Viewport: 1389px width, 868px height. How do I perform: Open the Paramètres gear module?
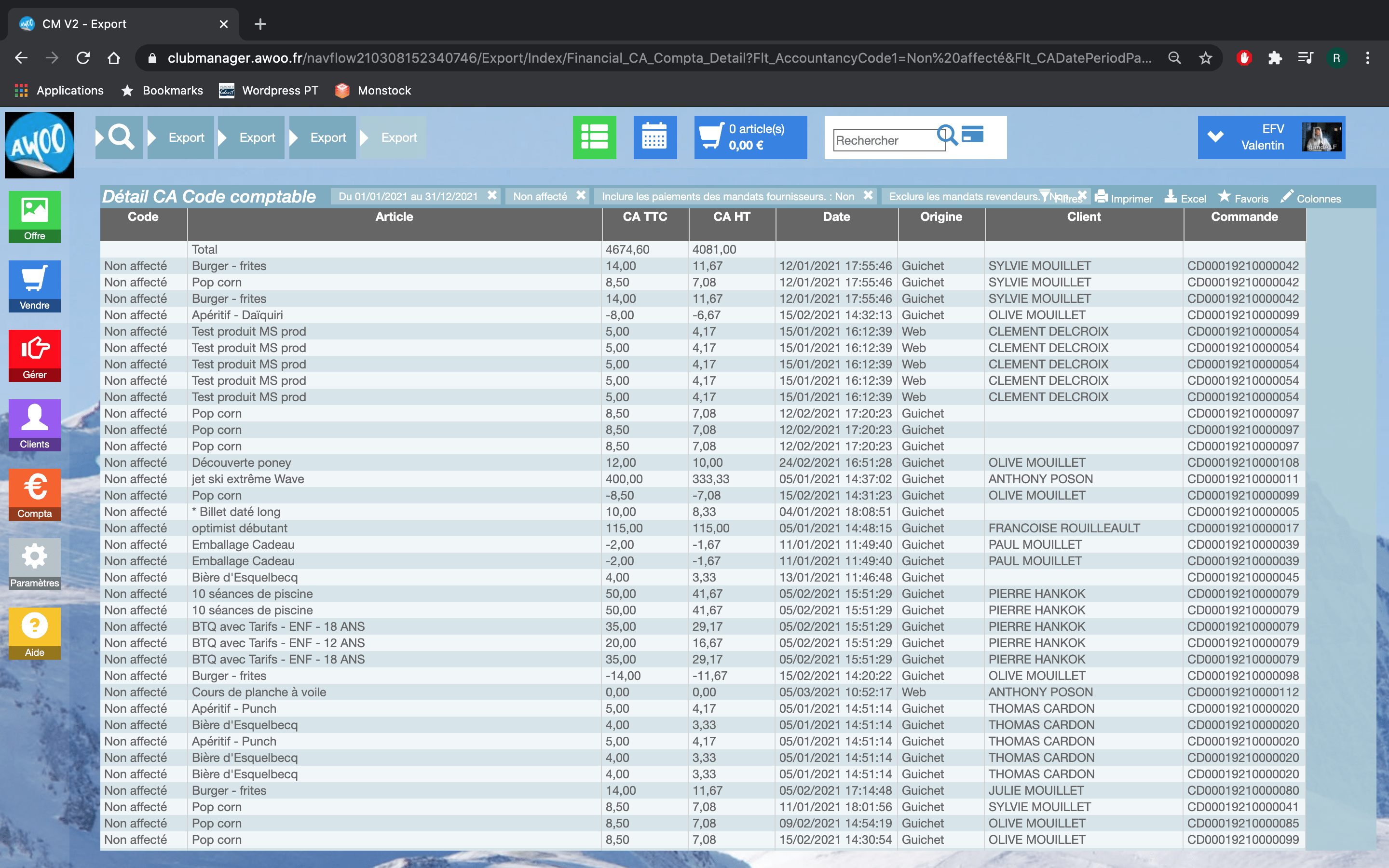pyautogui.click(x=34, y=564)
